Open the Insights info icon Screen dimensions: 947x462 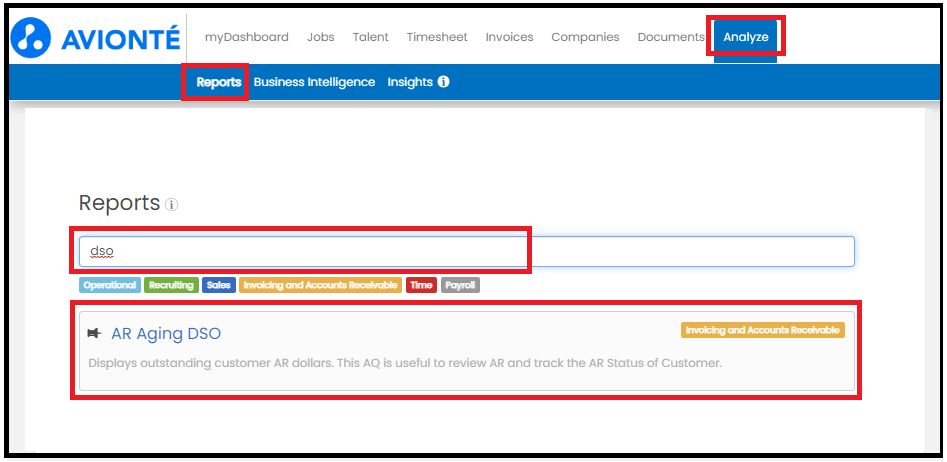point(443,82)
